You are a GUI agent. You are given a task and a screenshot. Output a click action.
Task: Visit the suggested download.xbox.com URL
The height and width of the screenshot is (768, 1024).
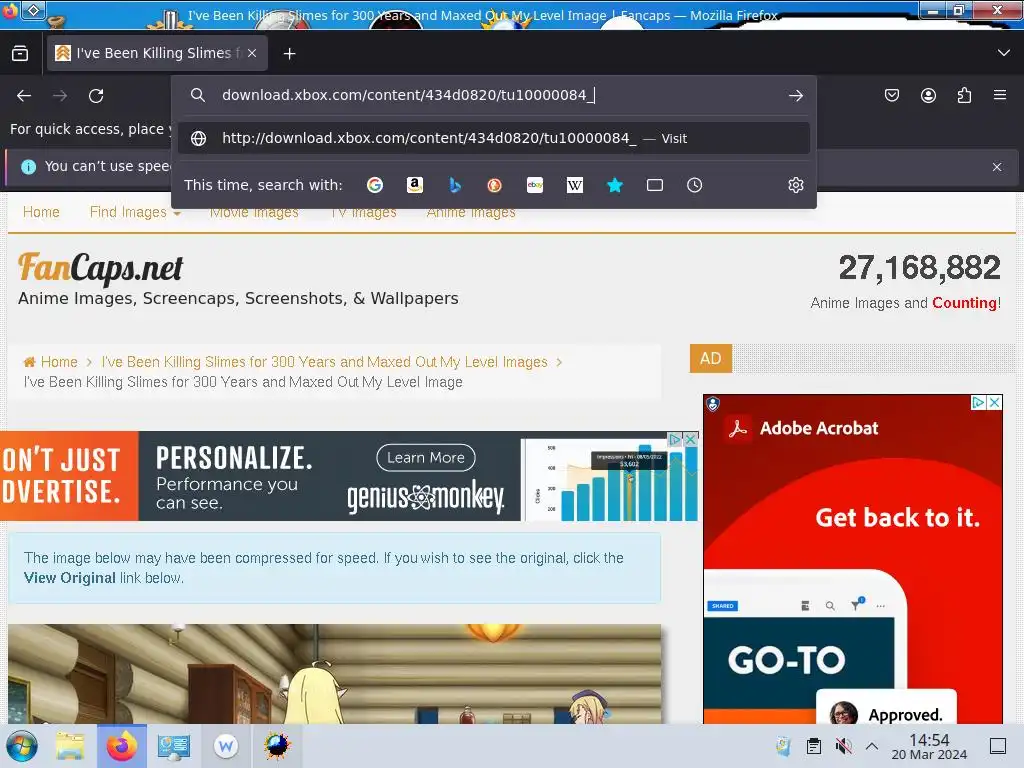click(494, 138)
